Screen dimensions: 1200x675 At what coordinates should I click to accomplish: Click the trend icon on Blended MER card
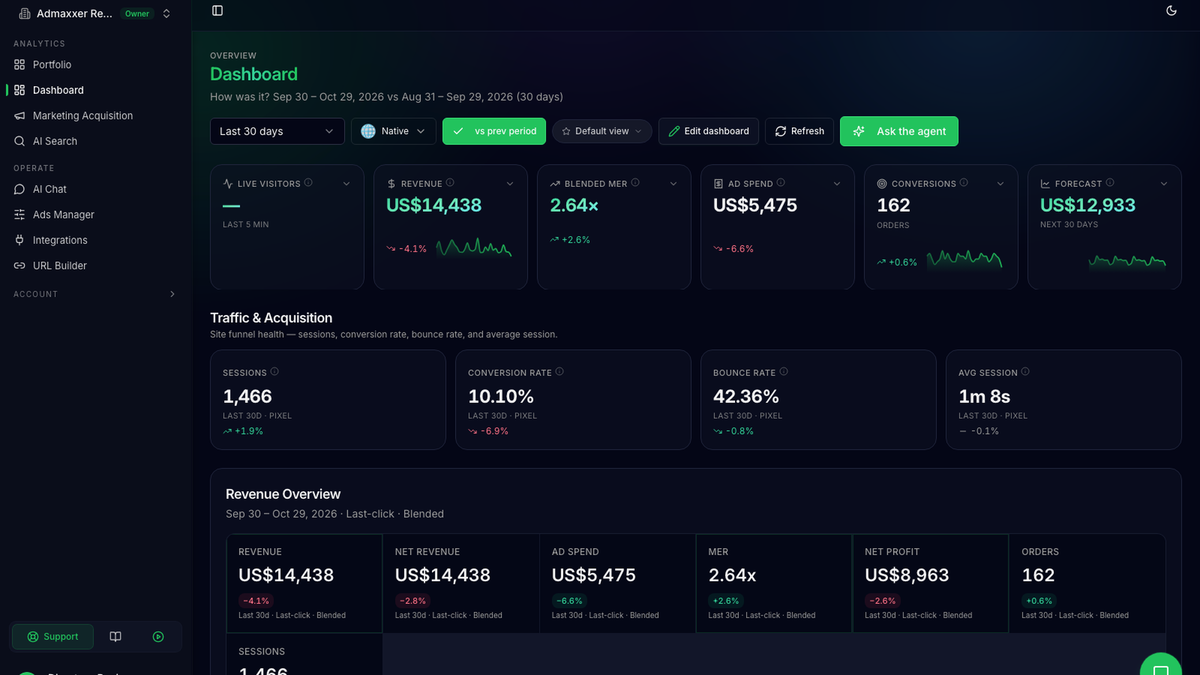tap(555, 184)
